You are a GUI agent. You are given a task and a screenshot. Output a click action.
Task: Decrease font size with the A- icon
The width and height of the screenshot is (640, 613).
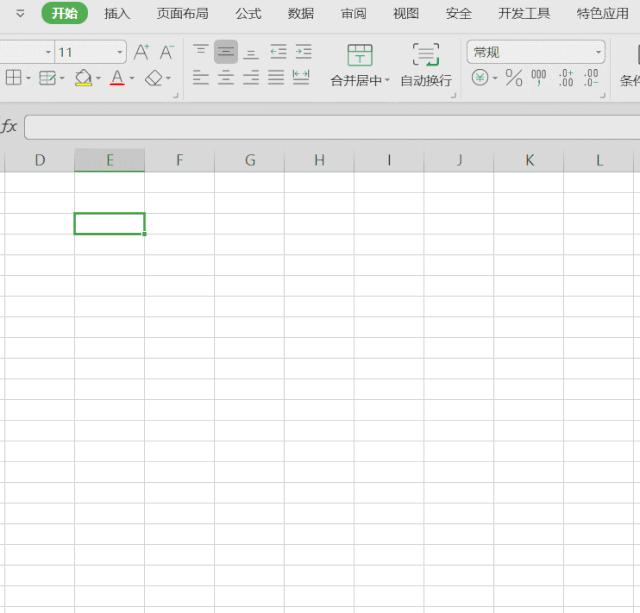point(167,52)
